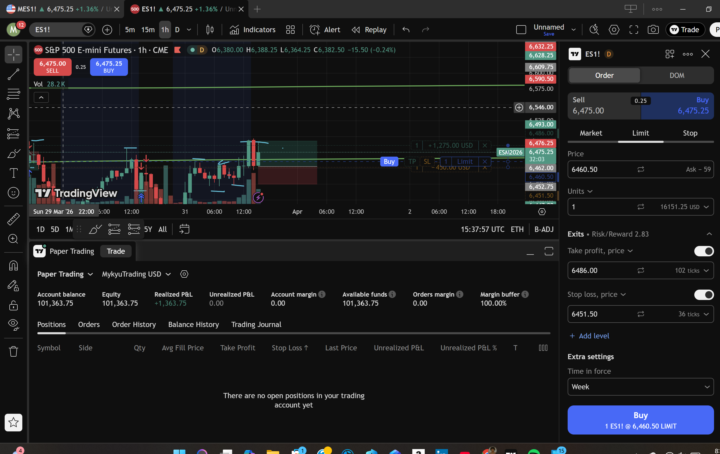
Task: Open the layout setup square icon
Action: [521, 30]
